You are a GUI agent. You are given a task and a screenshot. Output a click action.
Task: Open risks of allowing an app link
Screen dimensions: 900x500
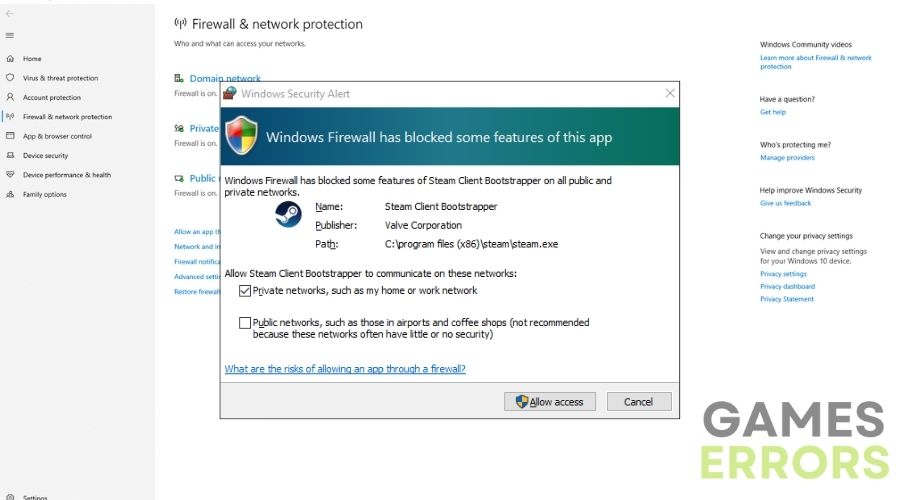(345, 369)
